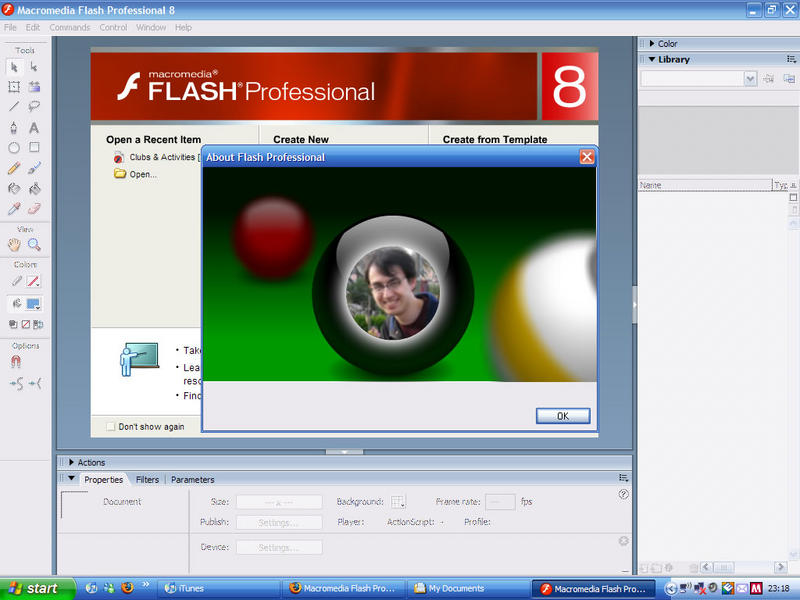Click the Size document button
Screen dimensions: 800x600
coord(279,502)
